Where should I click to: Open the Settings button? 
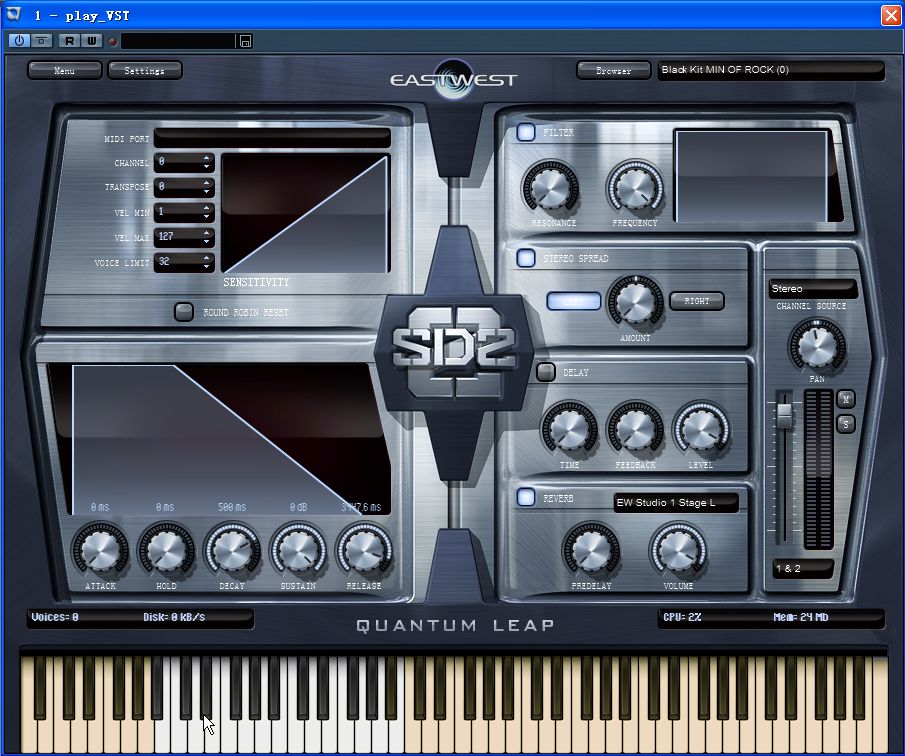point(145,70)
